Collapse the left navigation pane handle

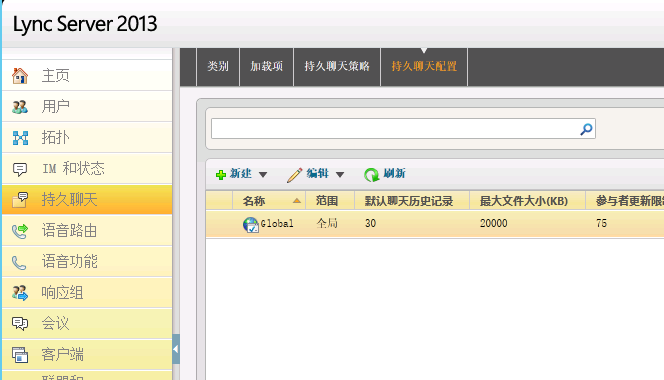pos(176,349)
